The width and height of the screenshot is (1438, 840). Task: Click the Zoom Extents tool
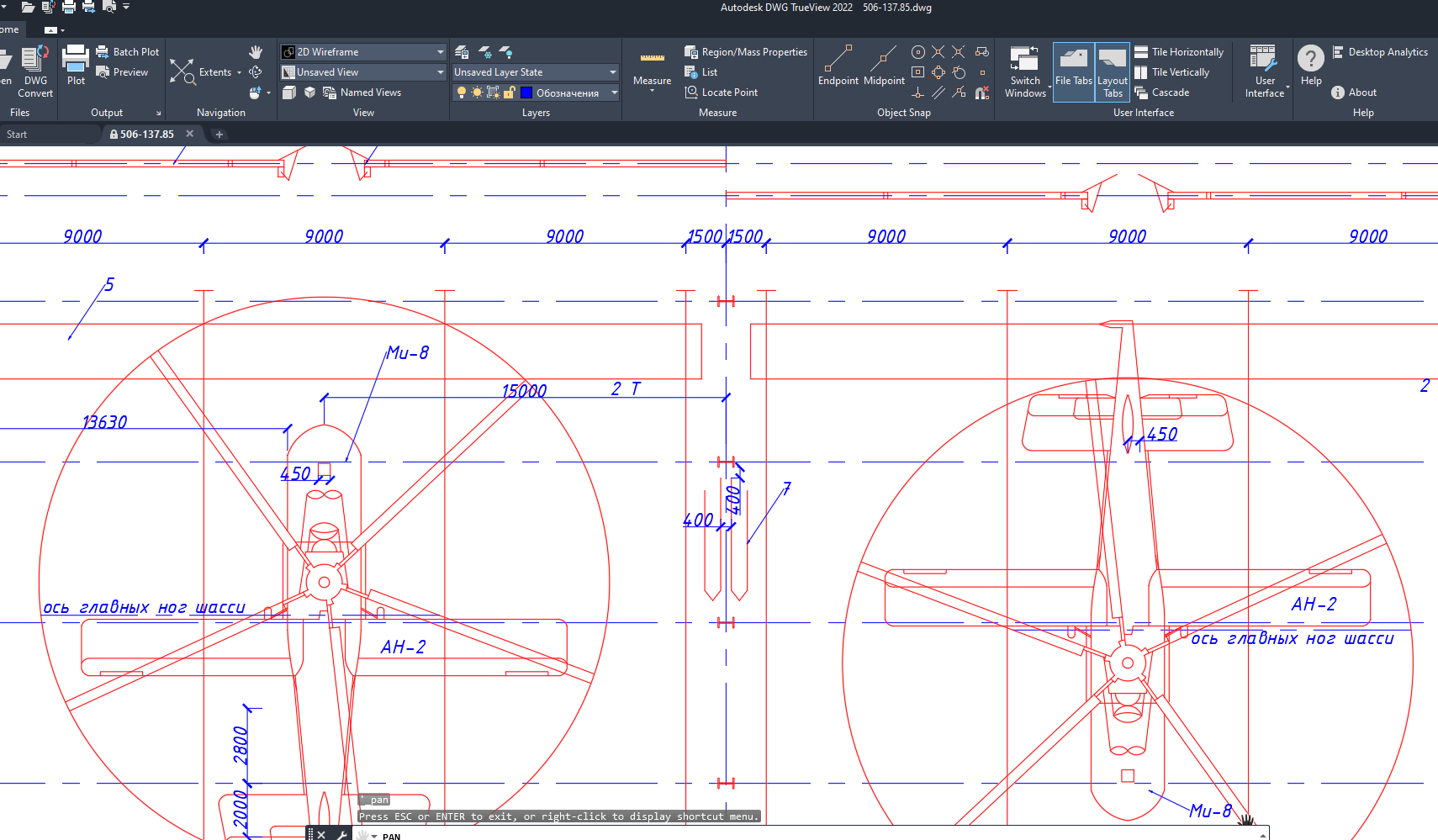(200, 72)
